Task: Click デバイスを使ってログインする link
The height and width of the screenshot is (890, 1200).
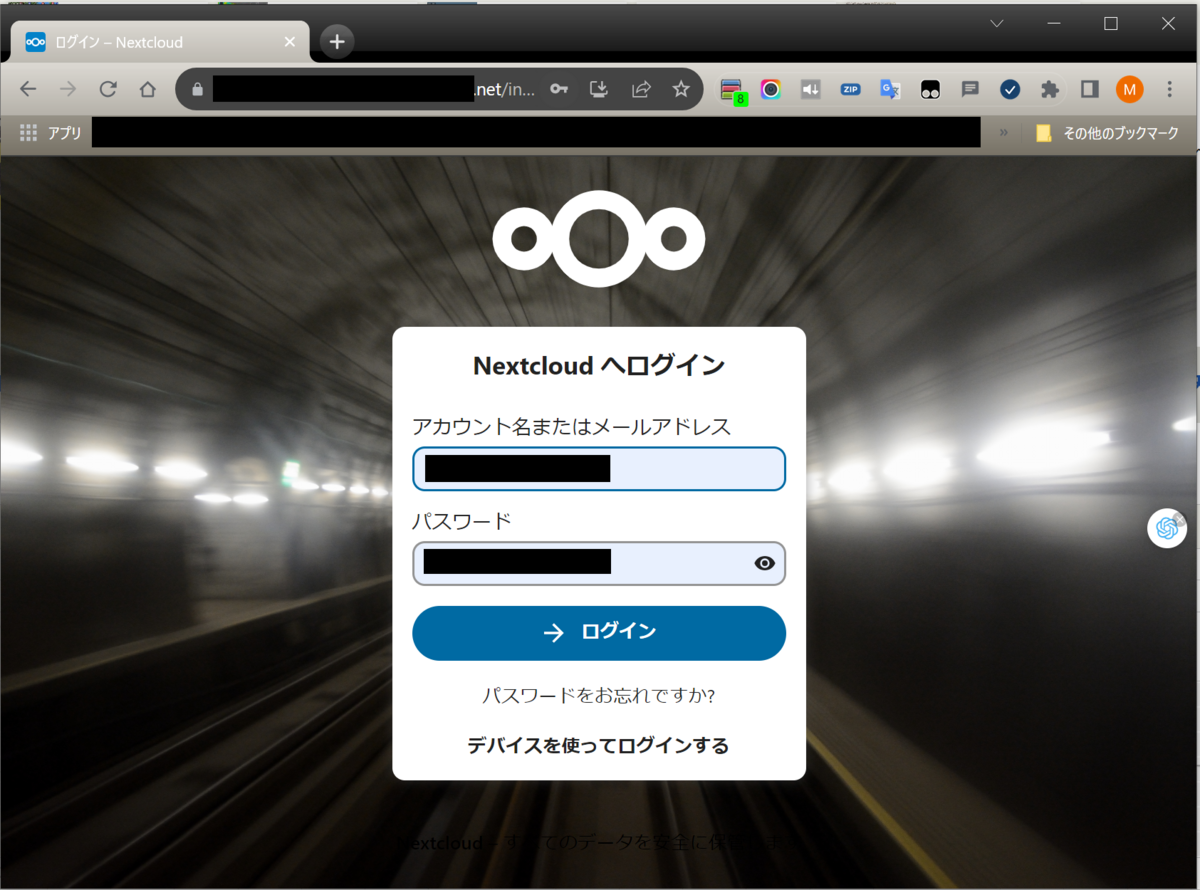Action: click(598, 746)
